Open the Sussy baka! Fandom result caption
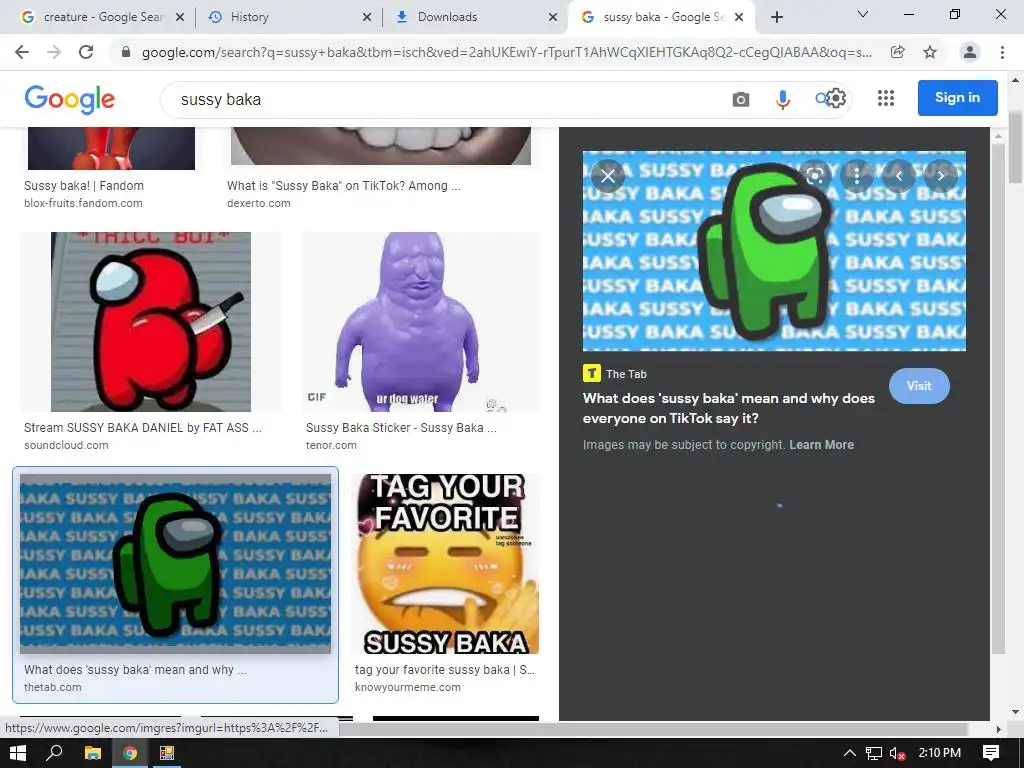The width and height of the screenshot is (1024, 768). (84, 185)
